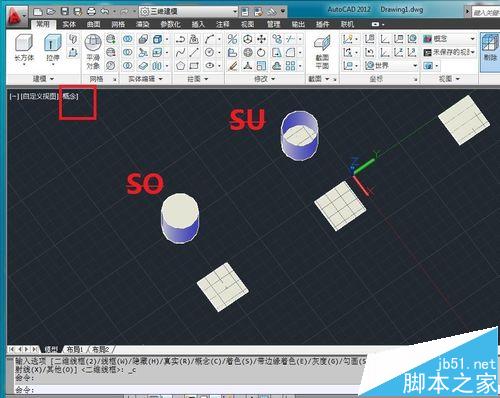This screenshot has height=398, width=500.
Task: Click the Open file icon in quick access toolbar
Action: tap(51, 11)
